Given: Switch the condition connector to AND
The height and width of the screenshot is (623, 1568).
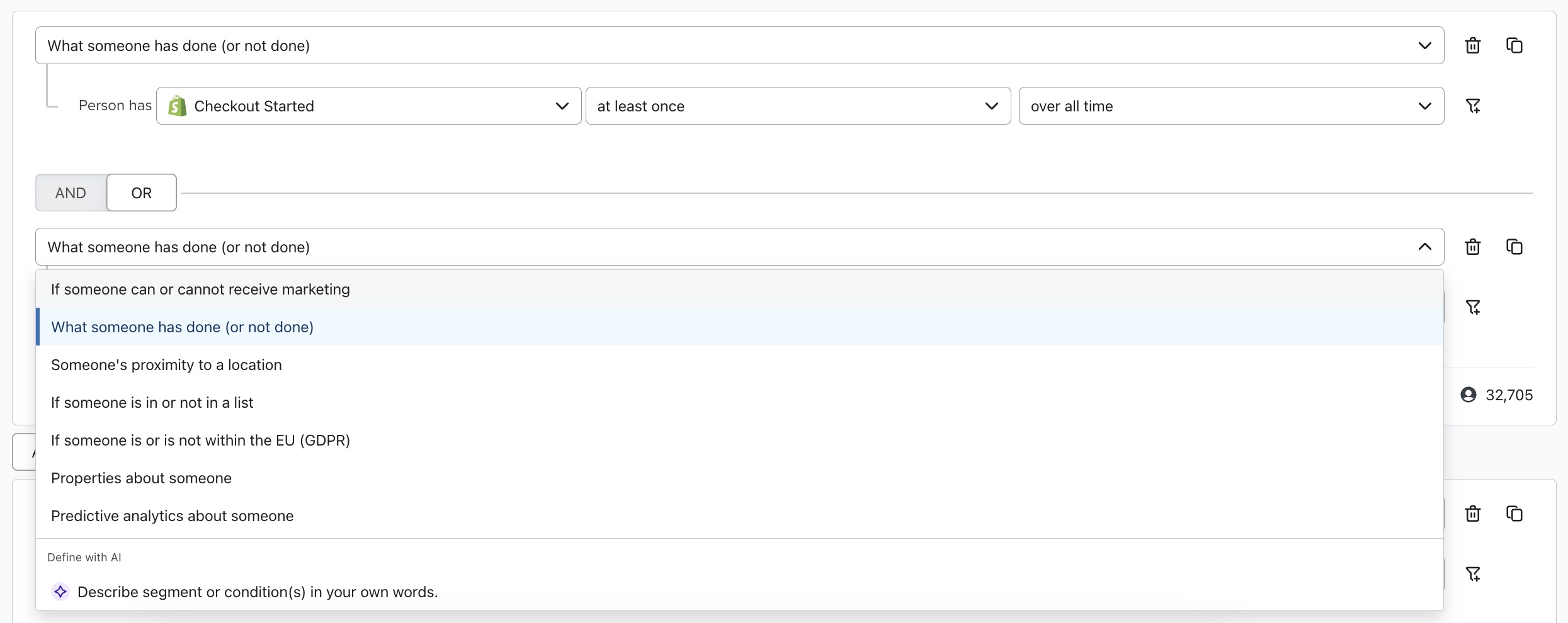Looking at the screenshot, I should [x=71, y=193].
